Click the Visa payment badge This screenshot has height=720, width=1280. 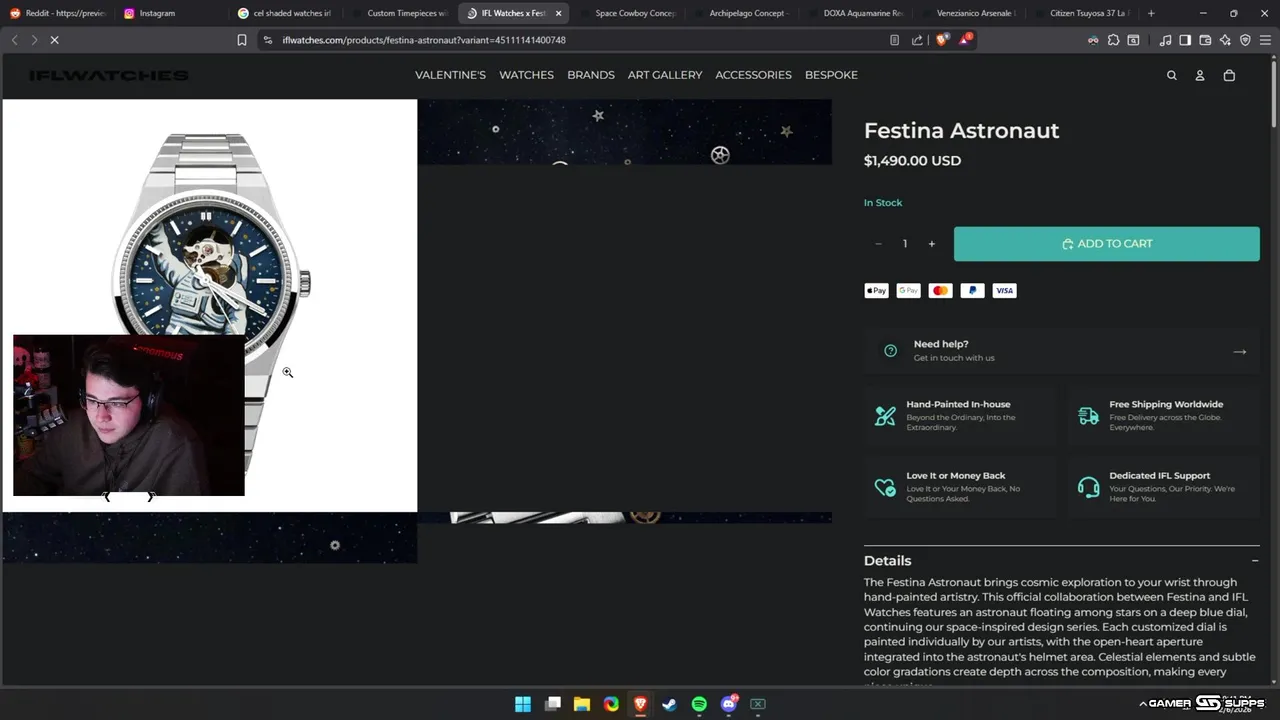coord(1004,291)
